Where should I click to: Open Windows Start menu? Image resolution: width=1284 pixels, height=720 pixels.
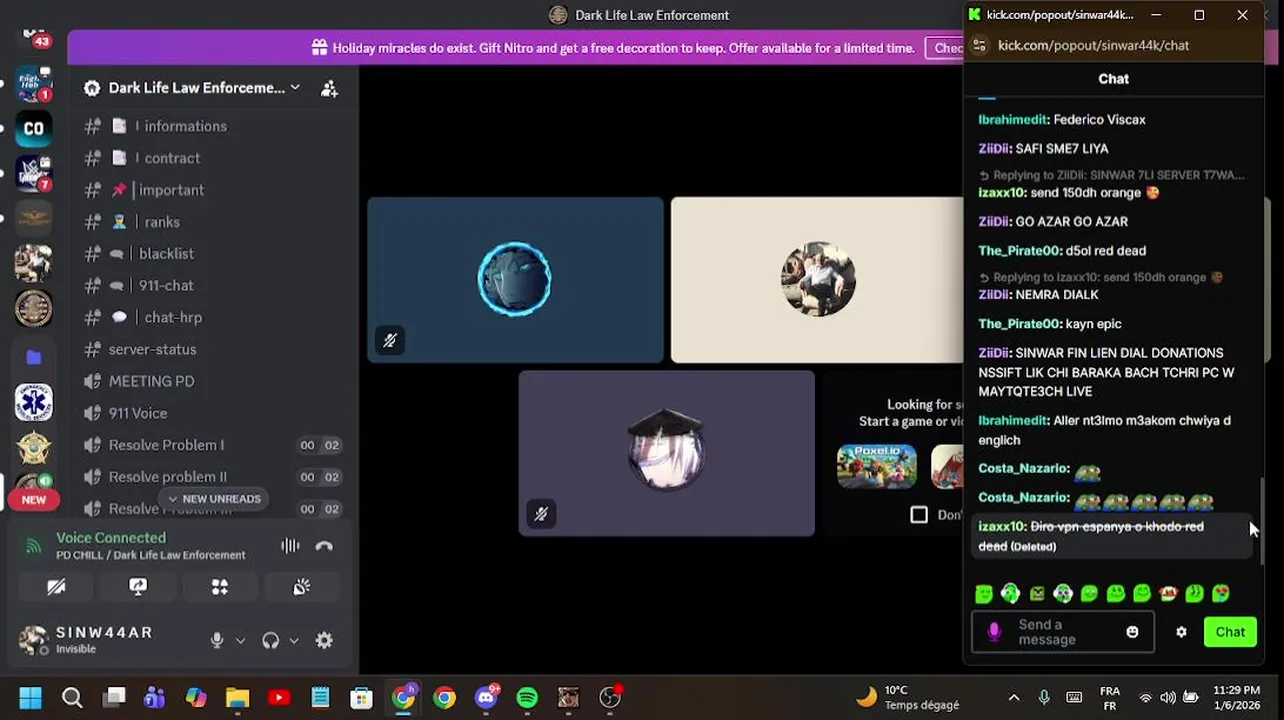pyautogui.click(x=30, y=697)
